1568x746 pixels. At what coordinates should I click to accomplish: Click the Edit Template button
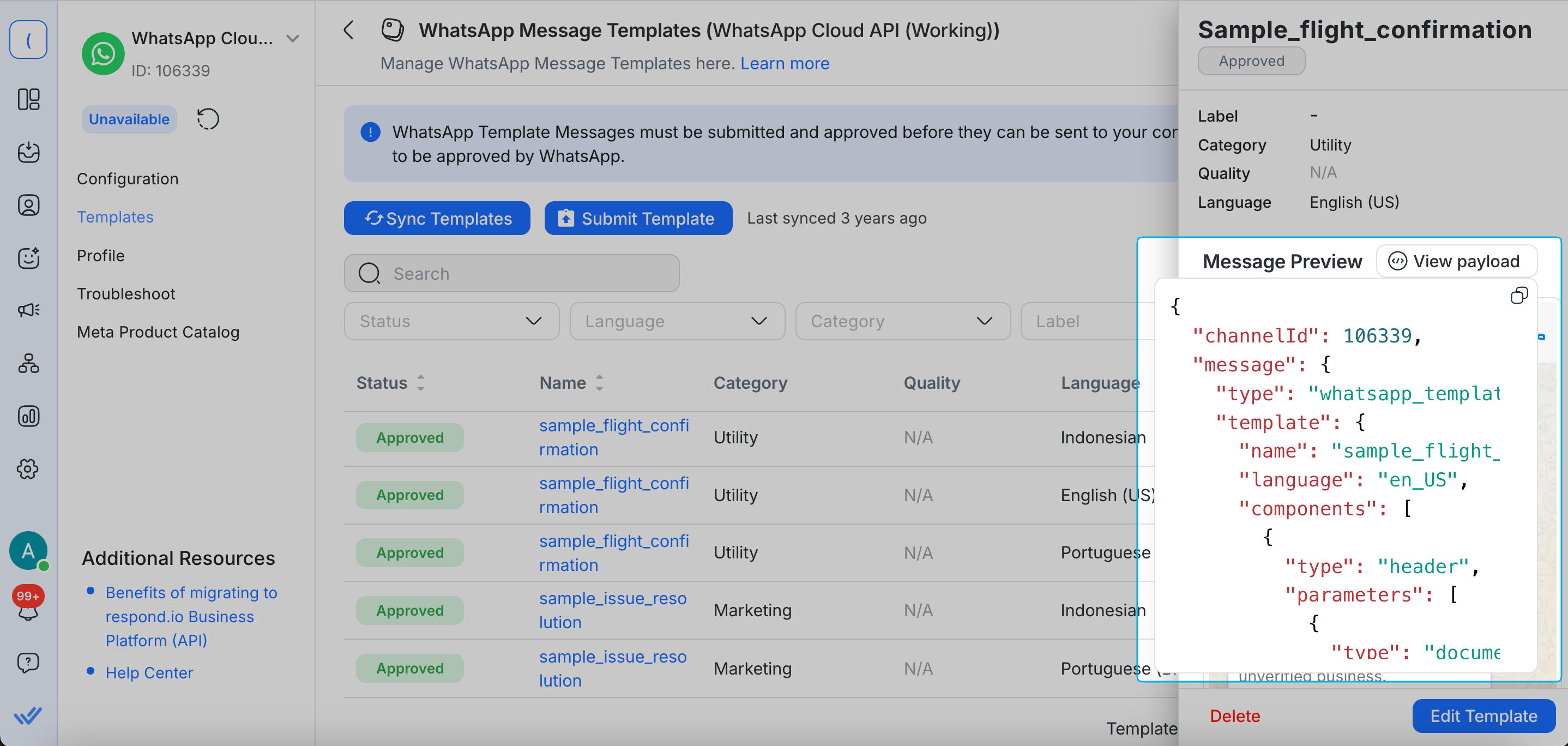1483,716
